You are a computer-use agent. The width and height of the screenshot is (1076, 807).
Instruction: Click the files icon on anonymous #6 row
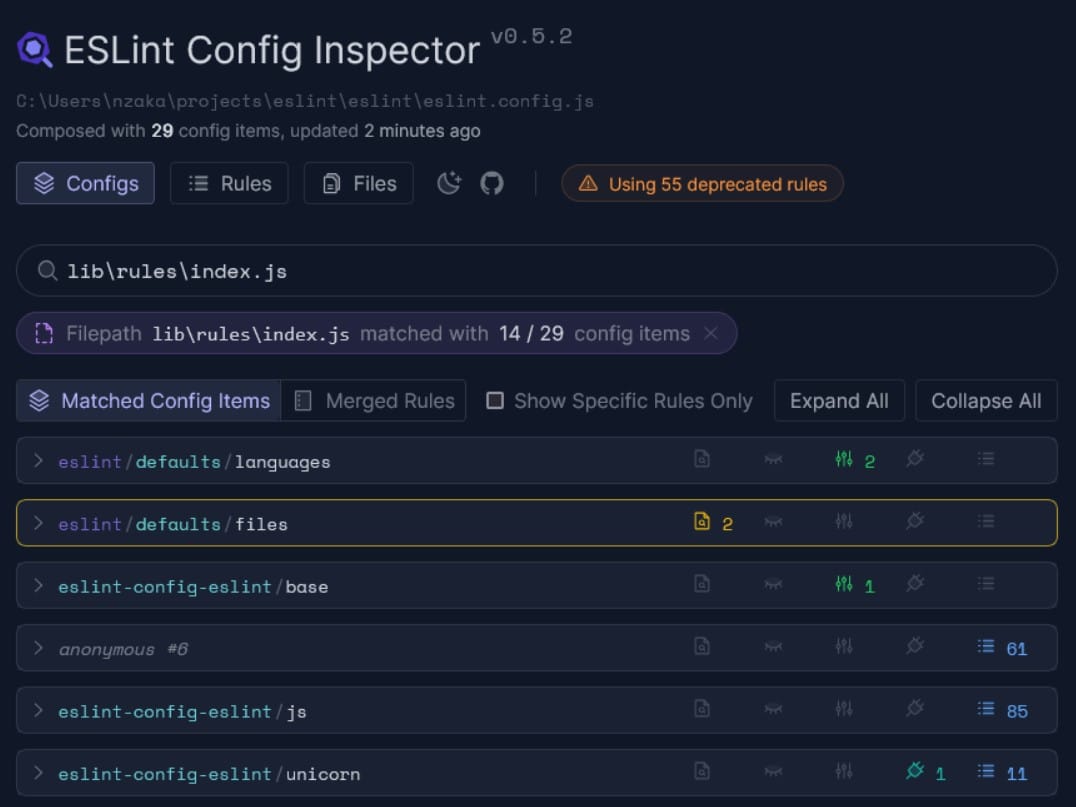[701, 646]
